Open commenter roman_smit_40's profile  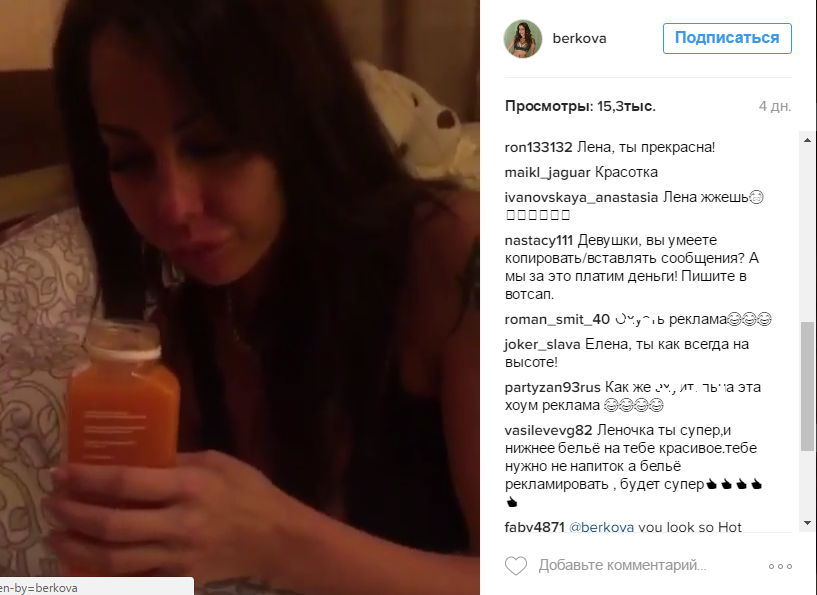pyautogui.click(x=557, y=319)
